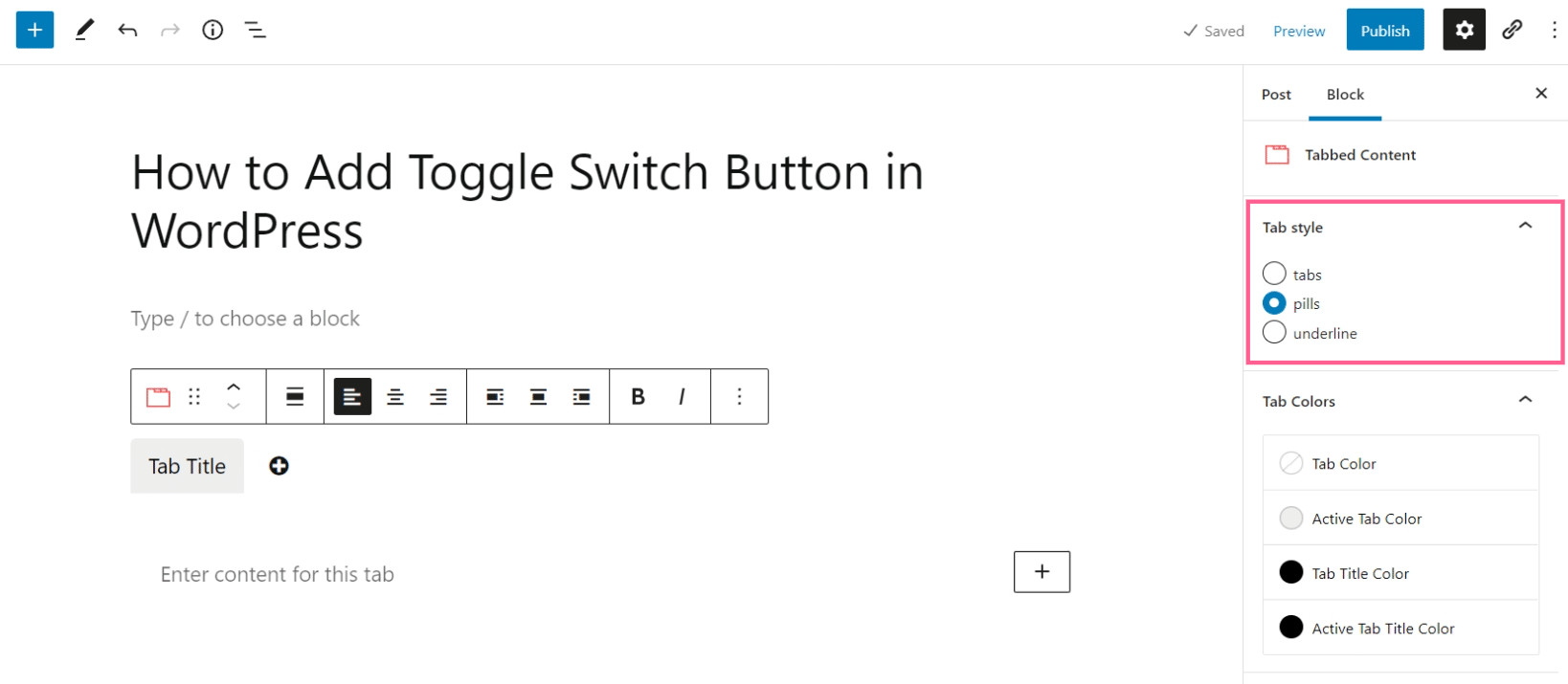Collapse the Tab style panel
This screenshot has width=1568, height=684.
1525,226
